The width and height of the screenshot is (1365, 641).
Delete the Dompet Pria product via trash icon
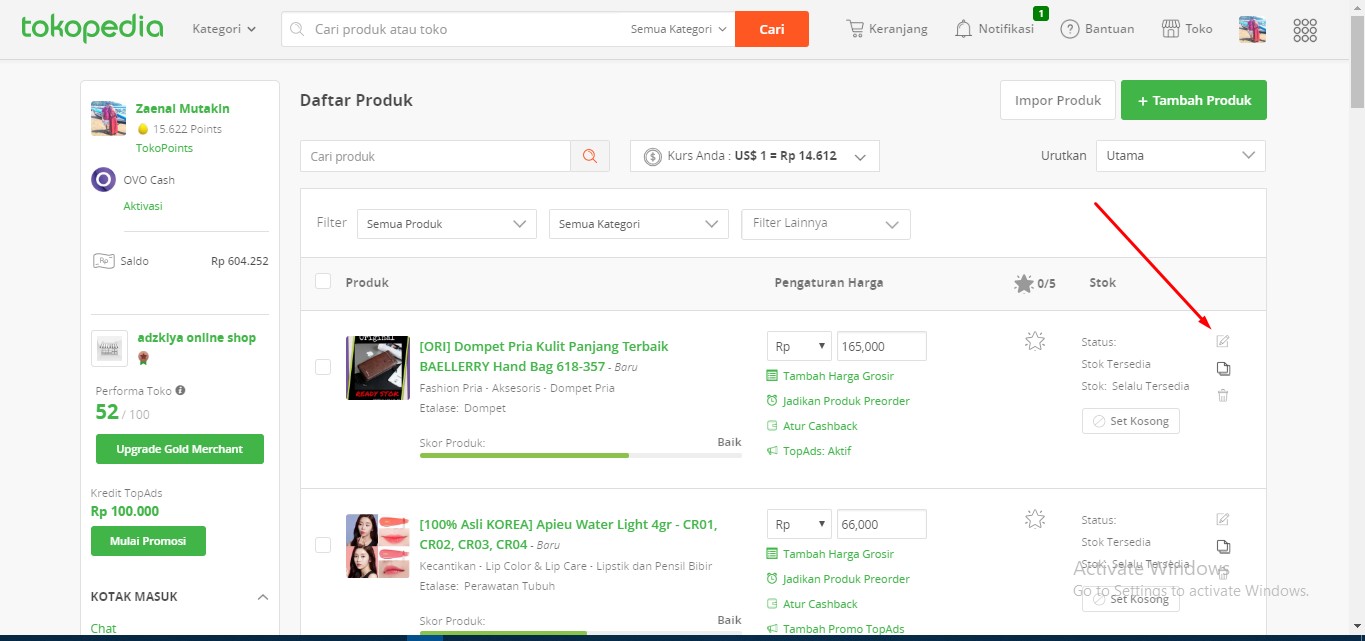tap(1222, 395)
